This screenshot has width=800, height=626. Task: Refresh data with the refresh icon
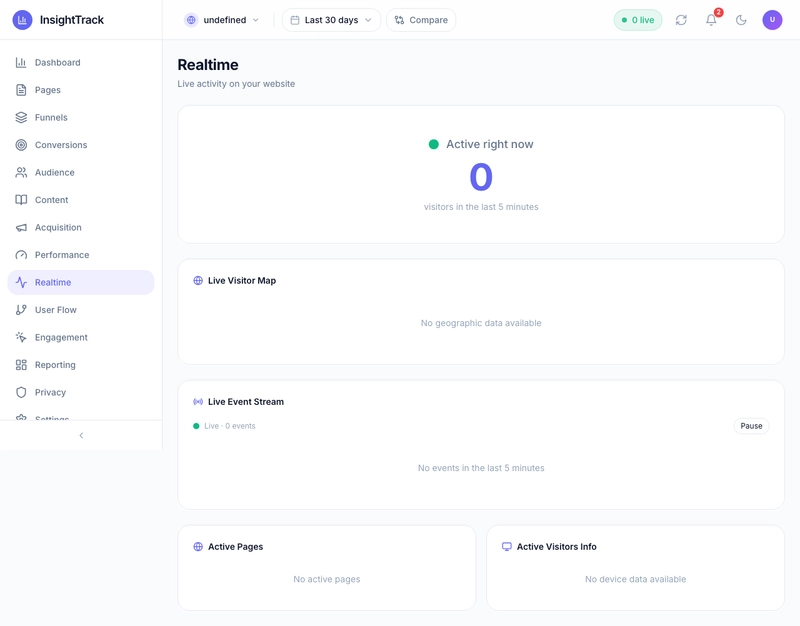681,20
